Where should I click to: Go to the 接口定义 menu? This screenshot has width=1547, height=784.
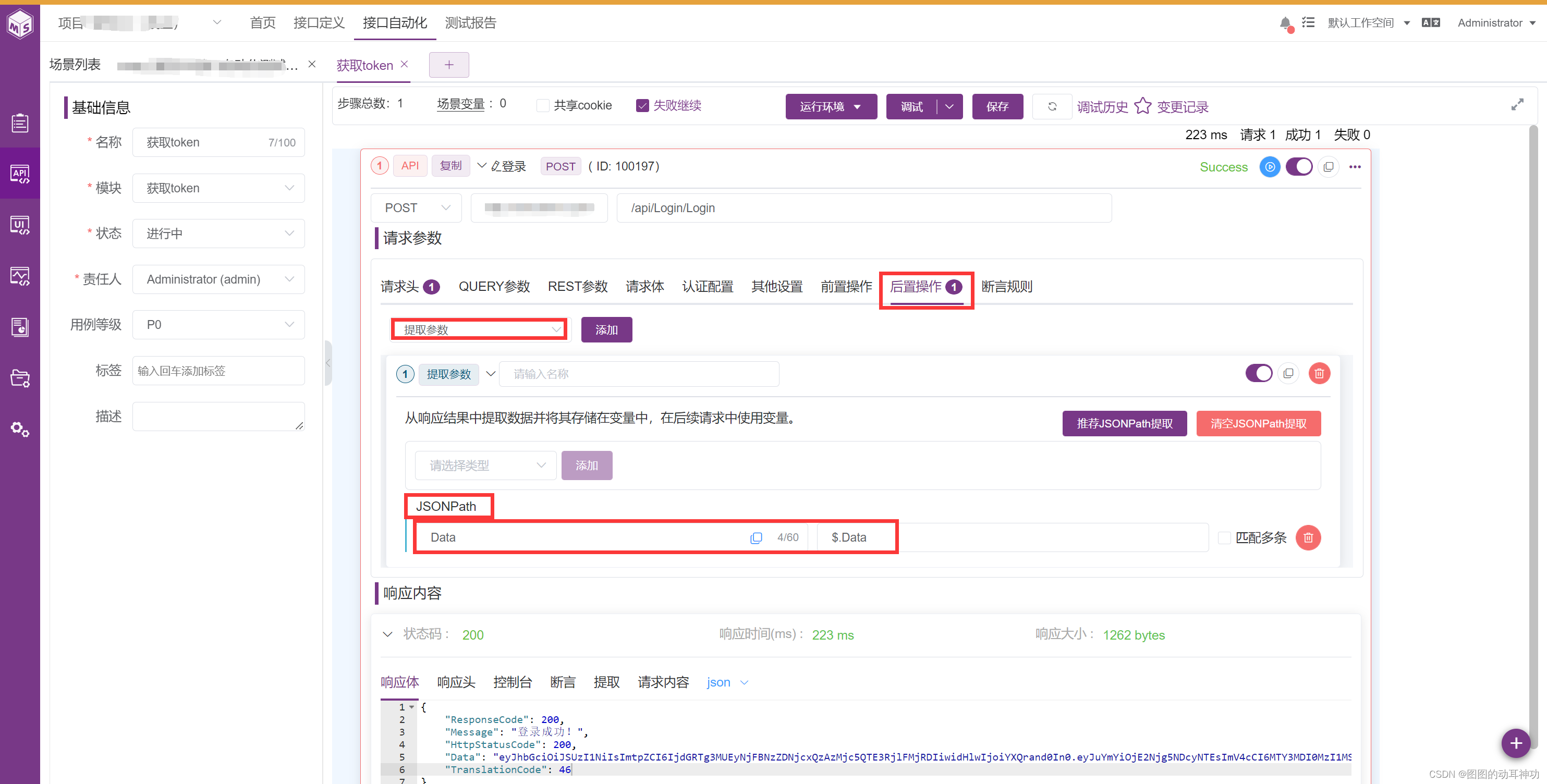click(x=319, y=22)
